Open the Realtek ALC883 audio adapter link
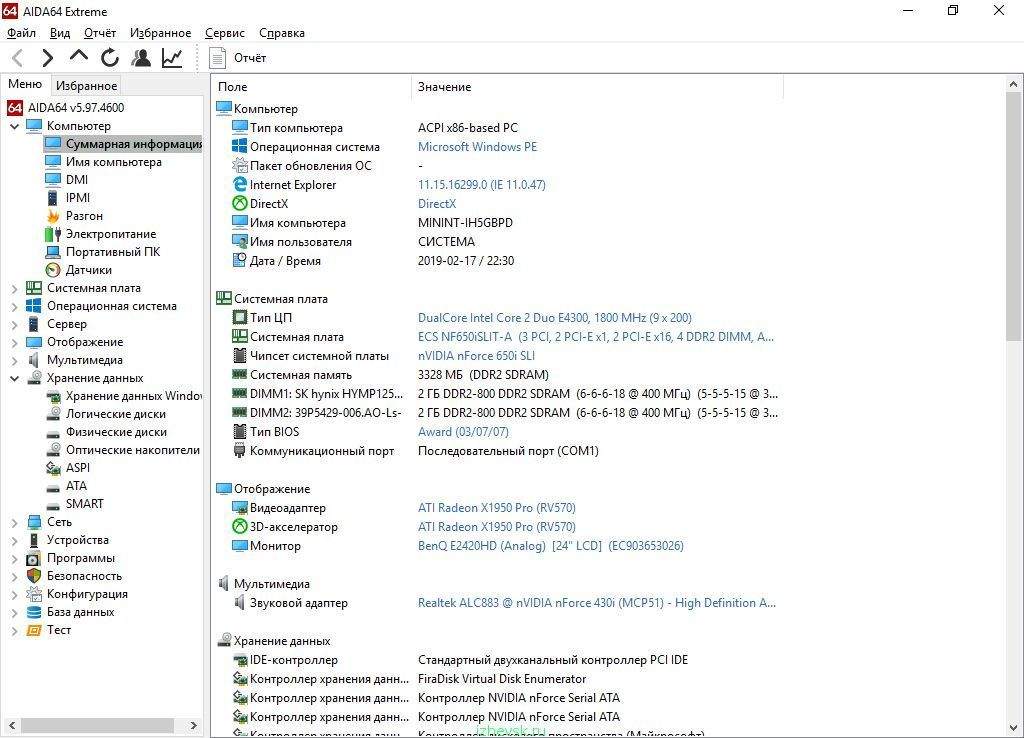1024x738 pixels. pos(597,603)
